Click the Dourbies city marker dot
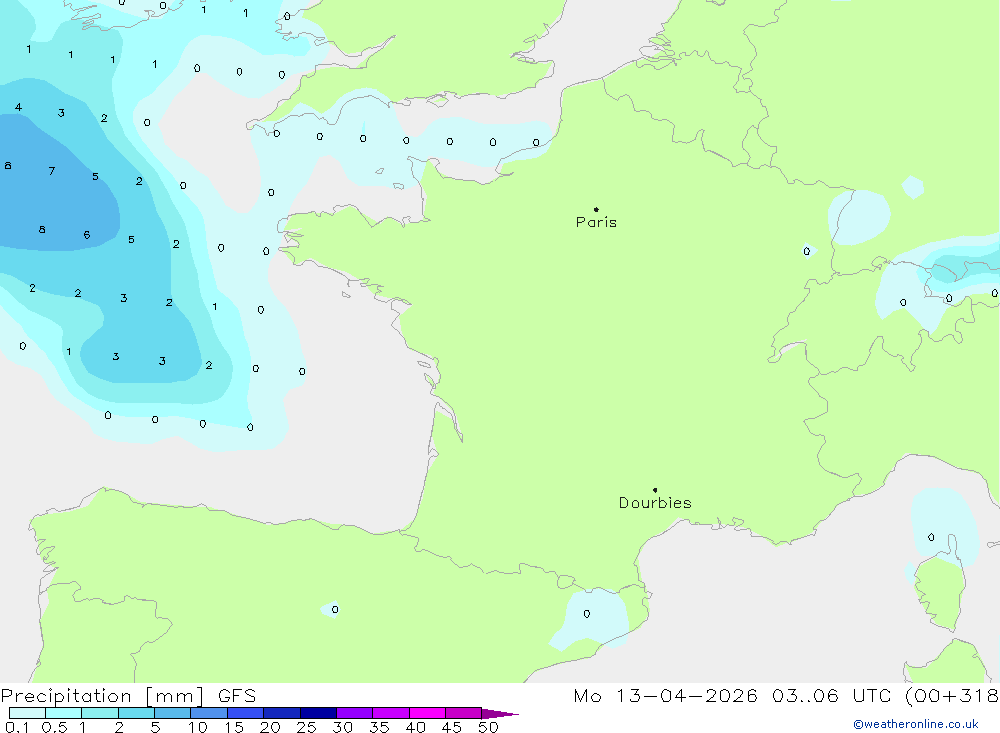This screenshot has height=733, width=1000. pyautogui.click(x=655, y=490)
